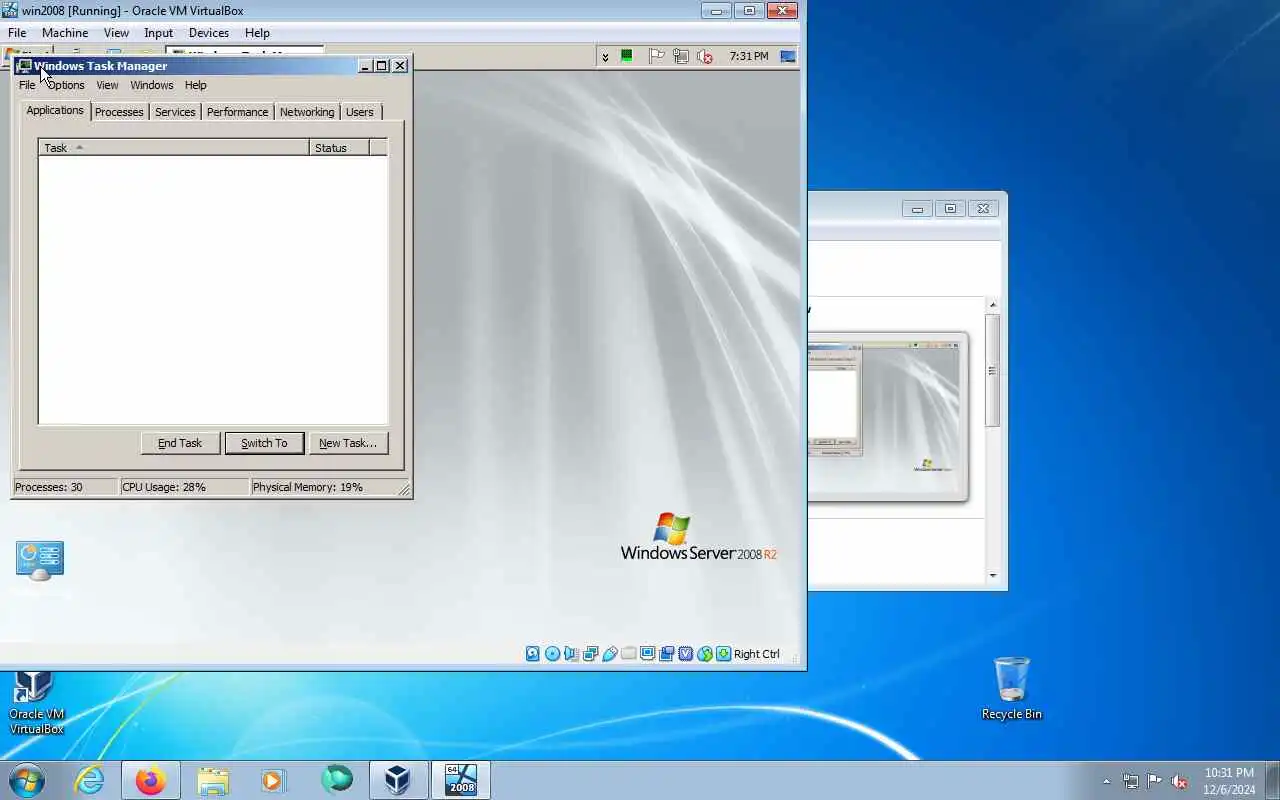1280x800 pixels.
Task: Click the guest clock showing 7:31 PM
Action: point(749,56)
